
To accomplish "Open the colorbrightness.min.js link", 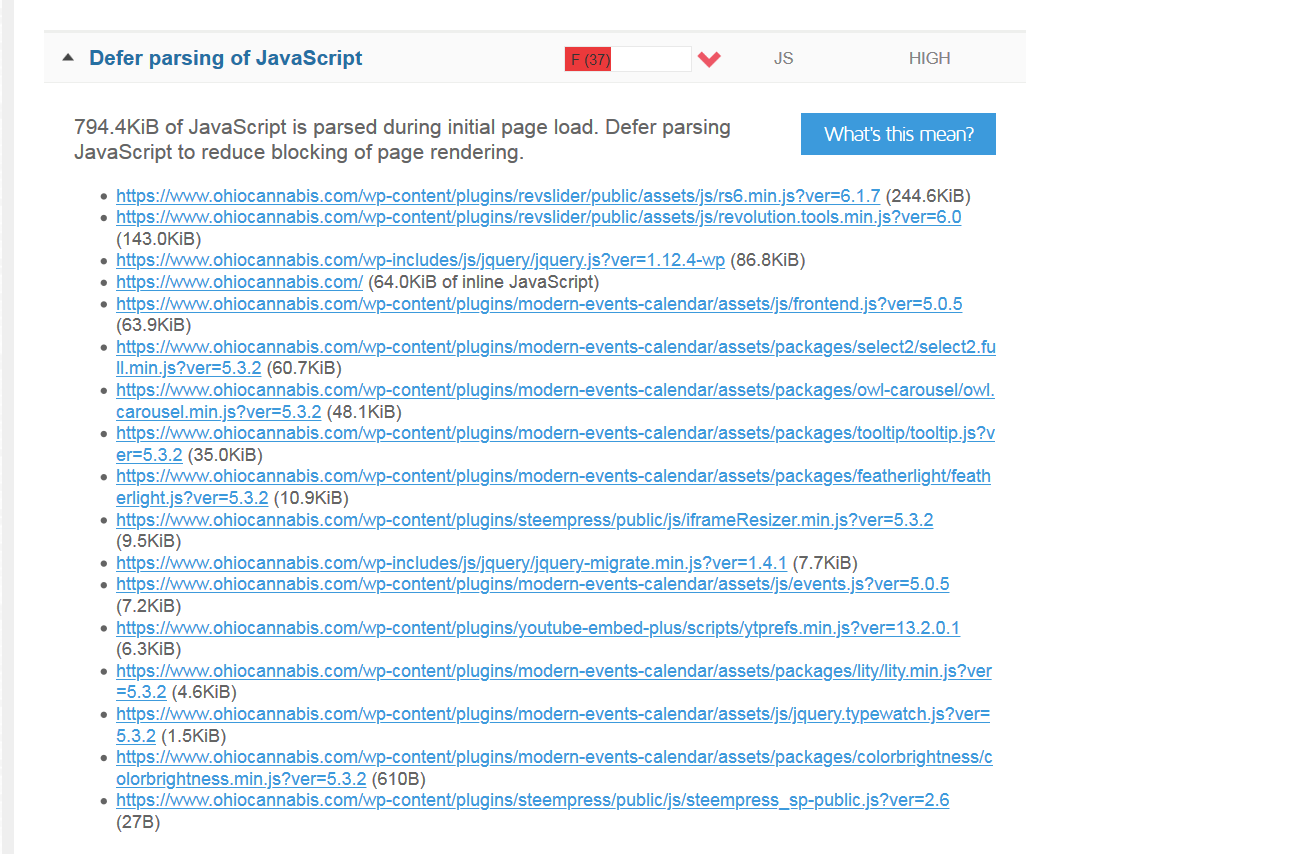I will click(x=554, y=766).
